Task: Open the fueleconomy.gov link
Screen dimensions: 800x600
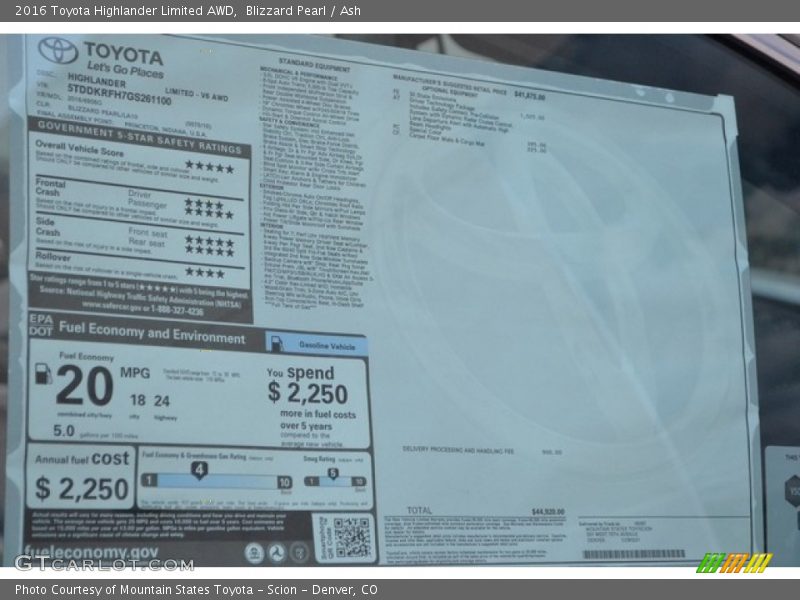Action: point(91,552)
